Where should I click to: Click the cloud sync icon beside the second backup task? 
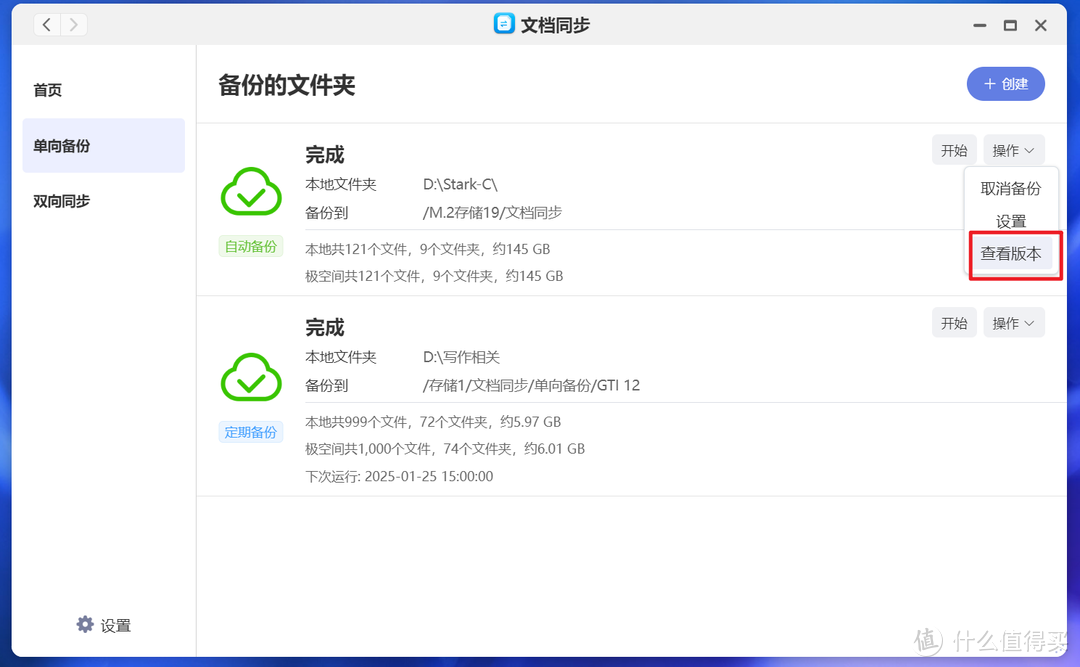click(251, 377)
